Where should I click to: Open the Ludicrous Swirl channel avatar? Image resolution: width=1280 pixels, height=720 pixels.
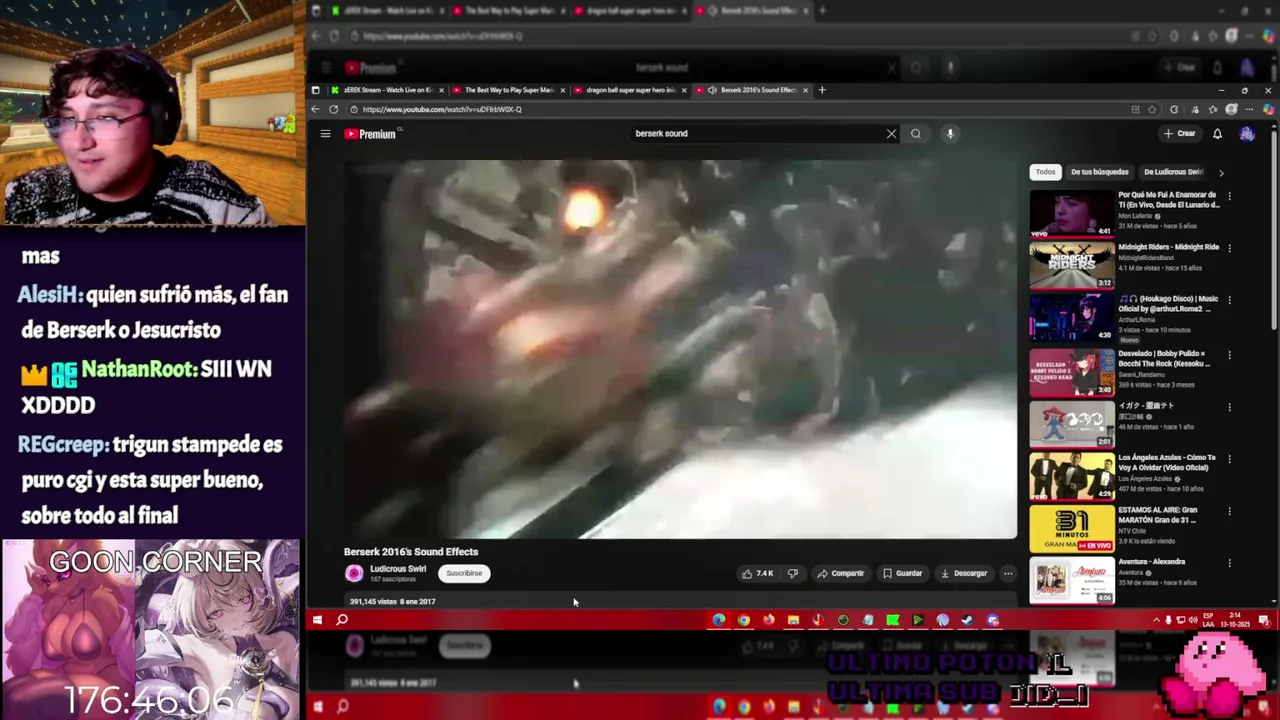[x=354, y=573]
